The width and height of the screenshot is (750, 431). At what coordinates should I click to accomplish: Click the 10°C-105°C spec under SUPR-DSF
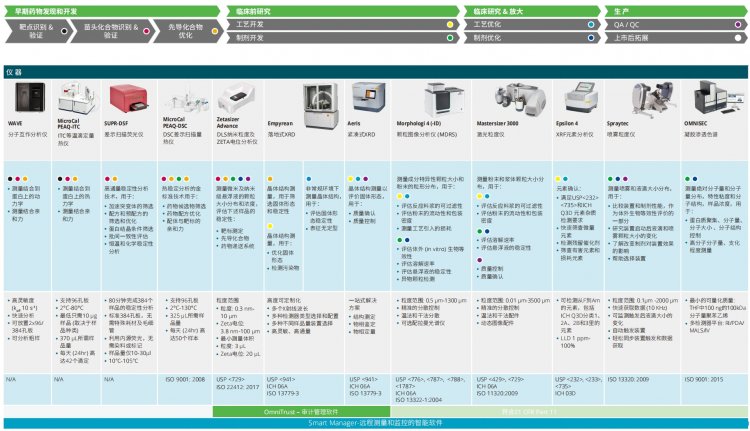coord(124,360)
